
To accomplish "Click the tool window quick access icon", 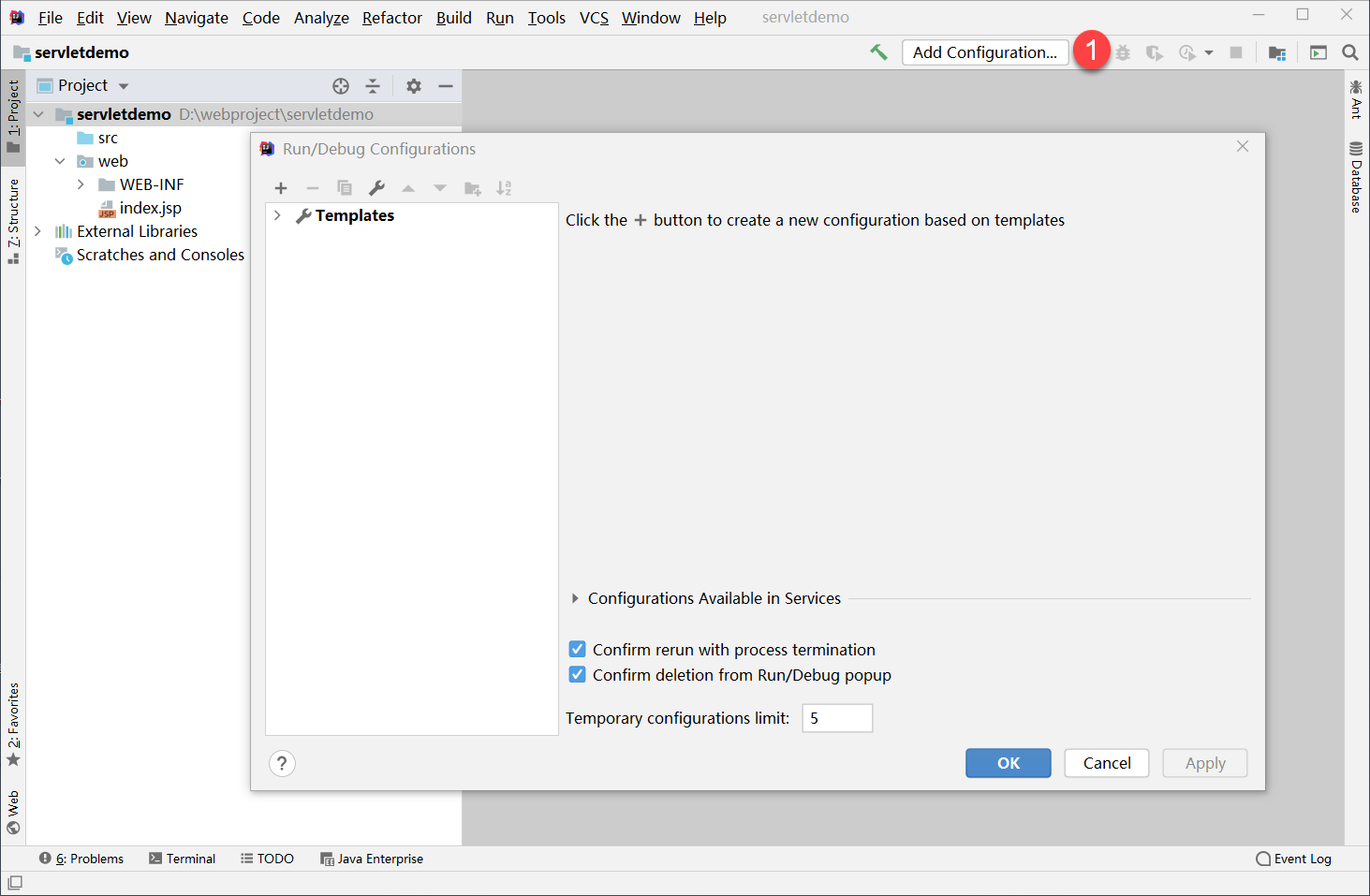I will click(x=15, y=883).
